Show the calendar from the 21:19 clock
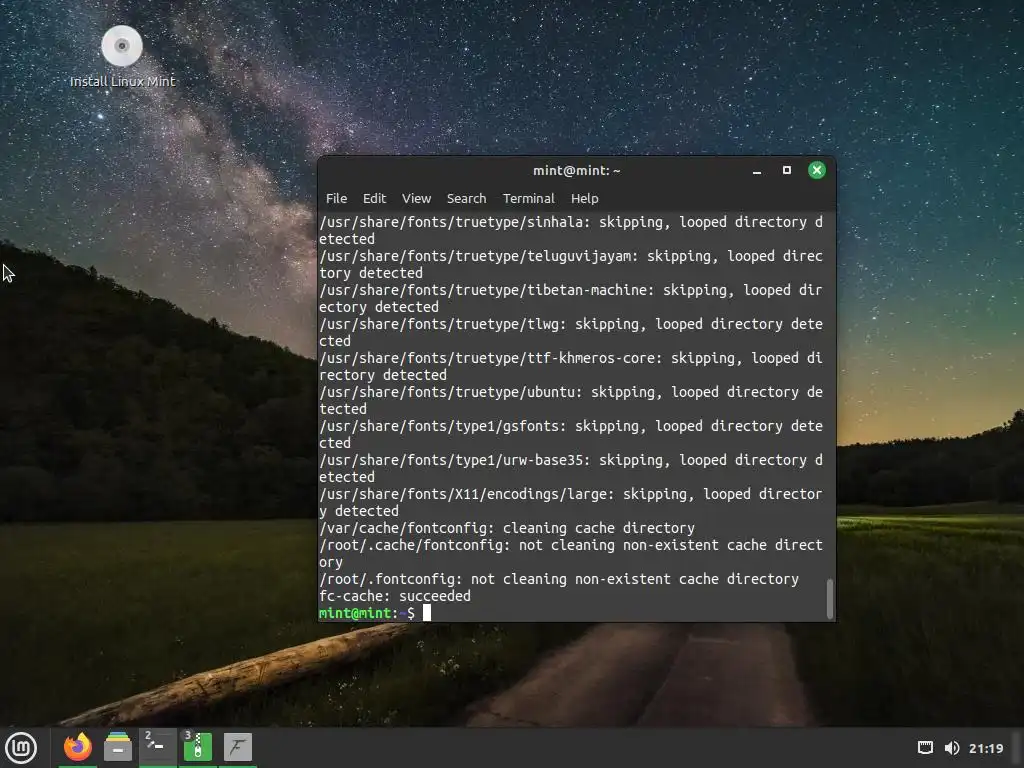The height and width of the screenshot is (768, 1024). pos(985,748)
